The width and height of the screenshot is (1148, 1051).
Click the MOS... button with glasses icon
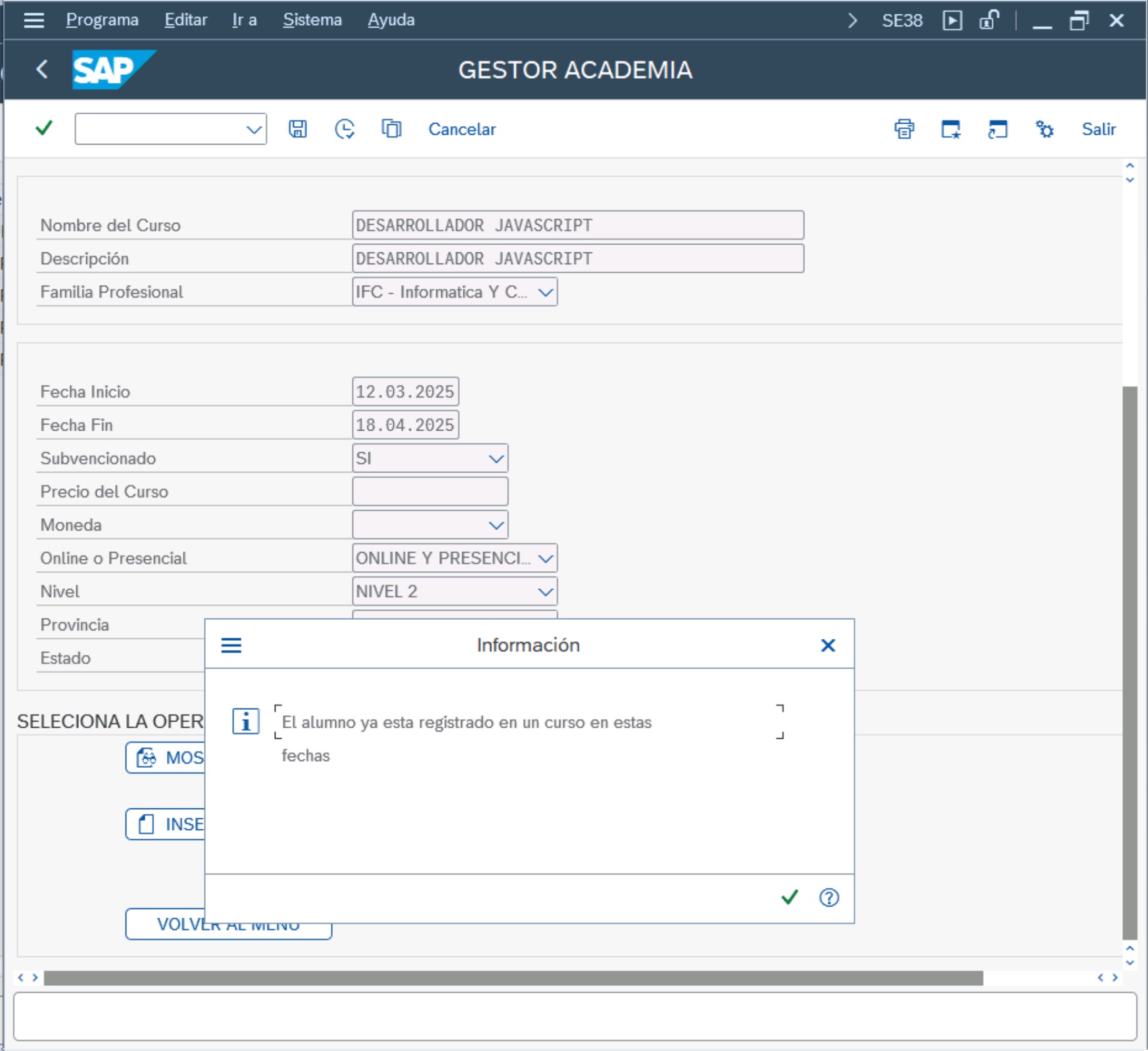coord(166,758)
